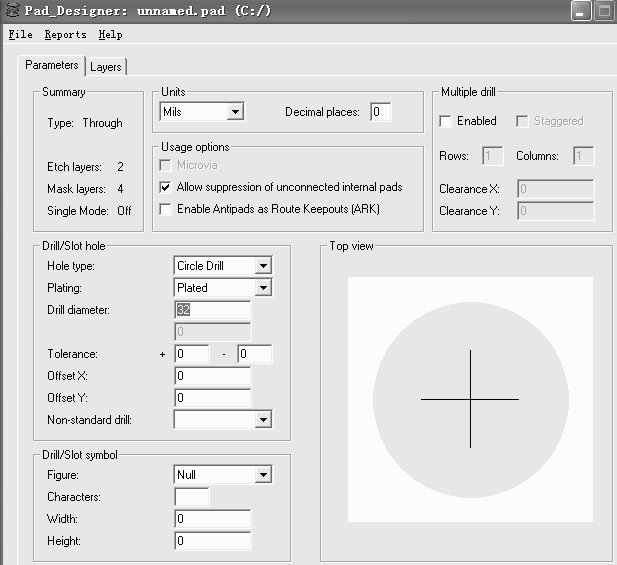This screenshot has width=617, height=565.
Task: Enable Antipads as Route Keepouts checkbox
Action: 165,209
